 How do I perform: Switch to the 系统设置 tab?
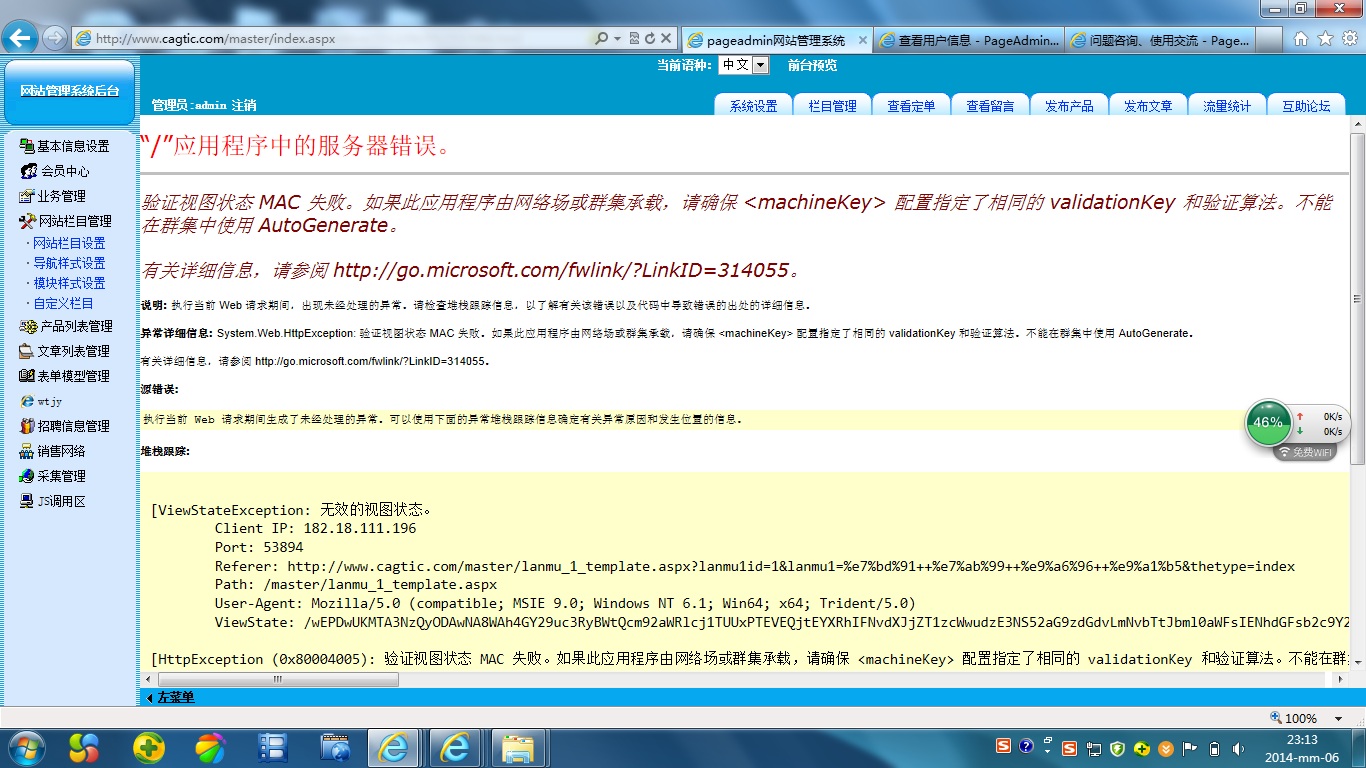click(753, 106)
